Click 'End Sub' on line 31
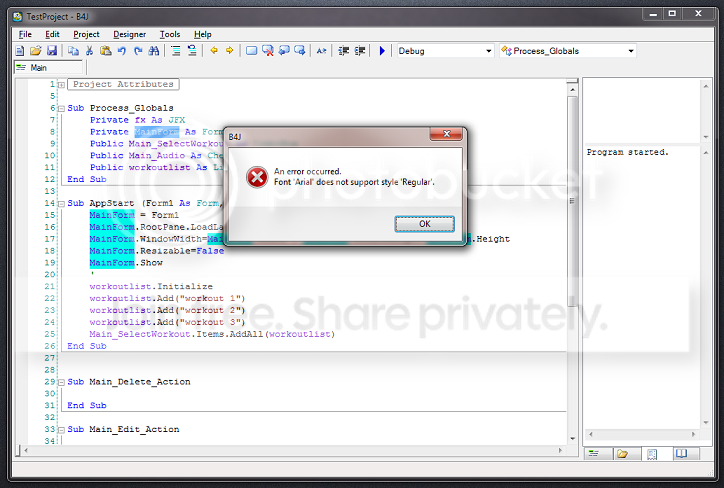 point(87,405)
